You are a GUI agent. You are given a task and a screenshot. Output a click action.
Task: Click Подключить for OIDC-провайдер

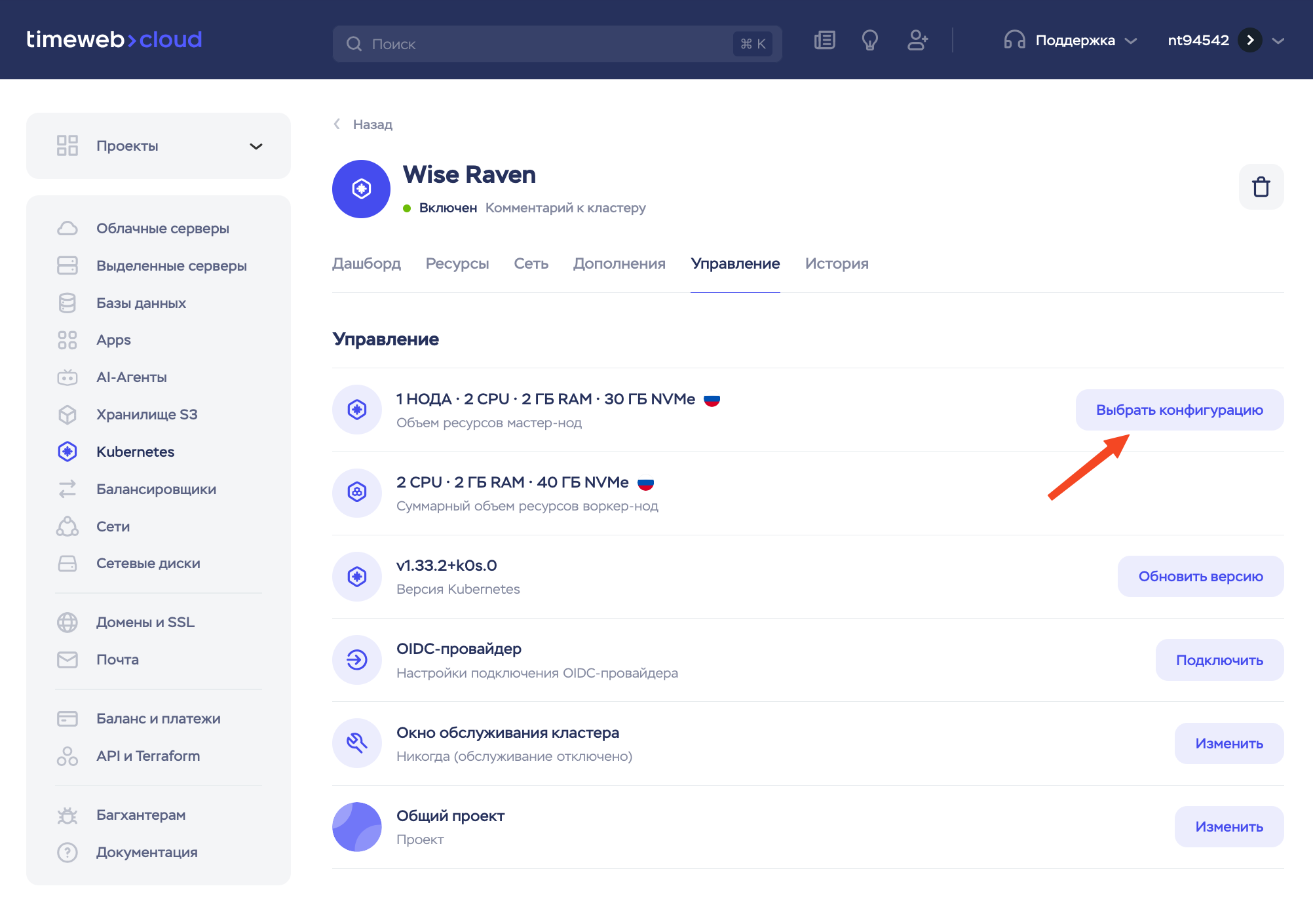(1219, 660)
